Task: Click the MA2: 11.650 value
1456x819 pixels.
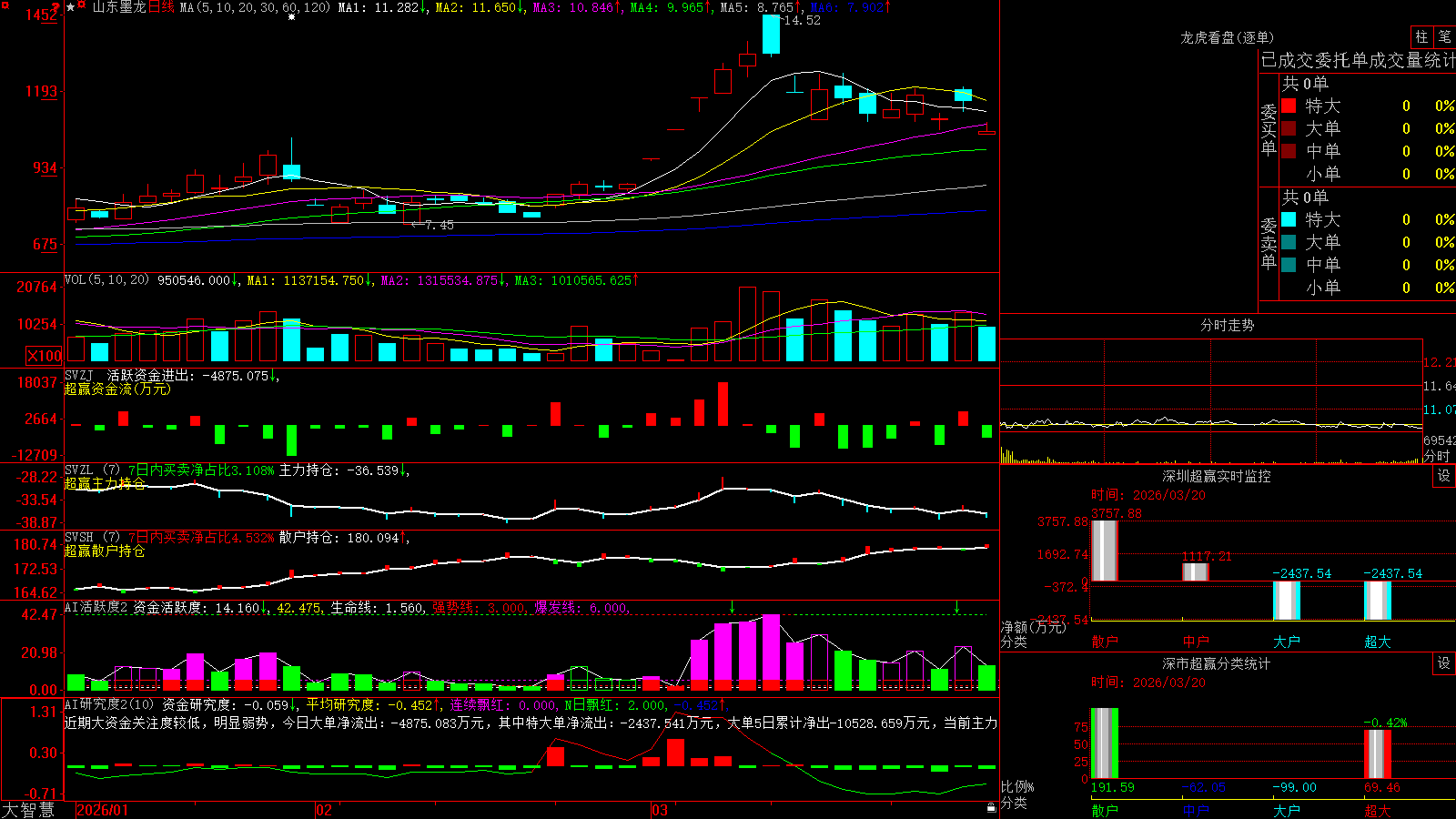Action: pos(476,7)
